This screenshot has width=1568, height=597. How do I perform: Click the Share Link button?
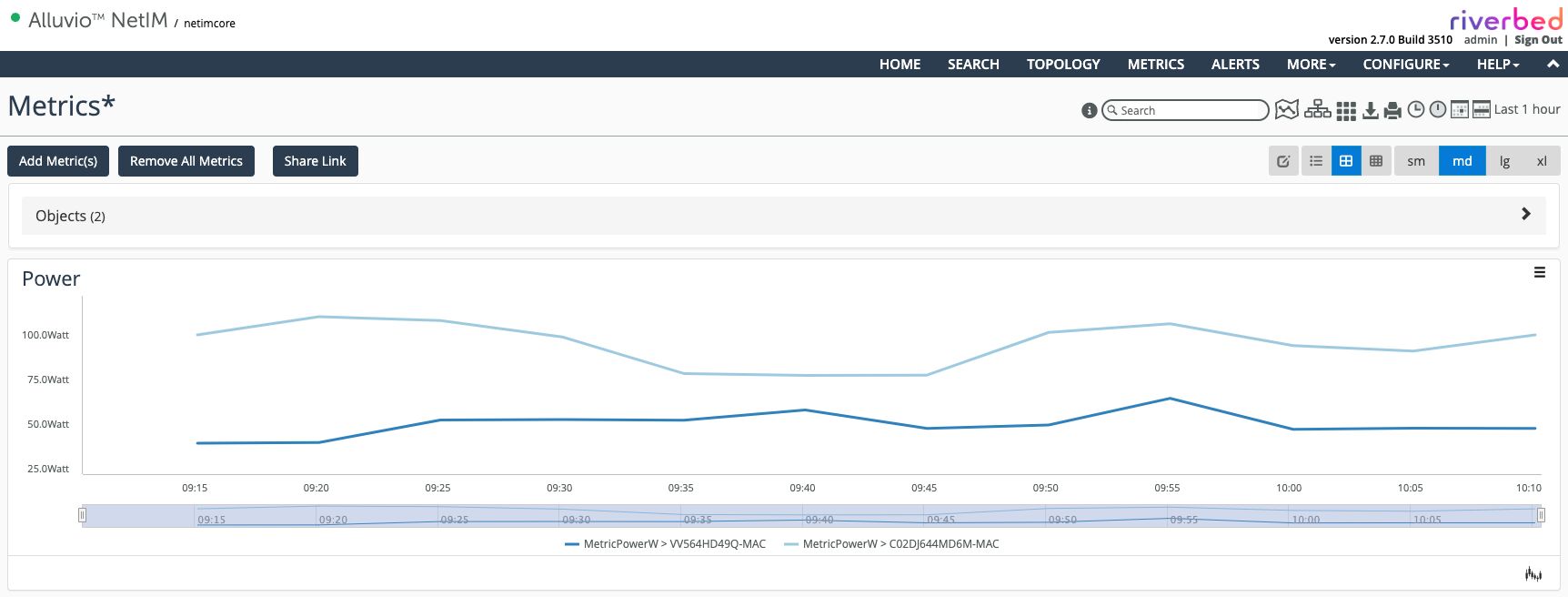pos(316,161)
